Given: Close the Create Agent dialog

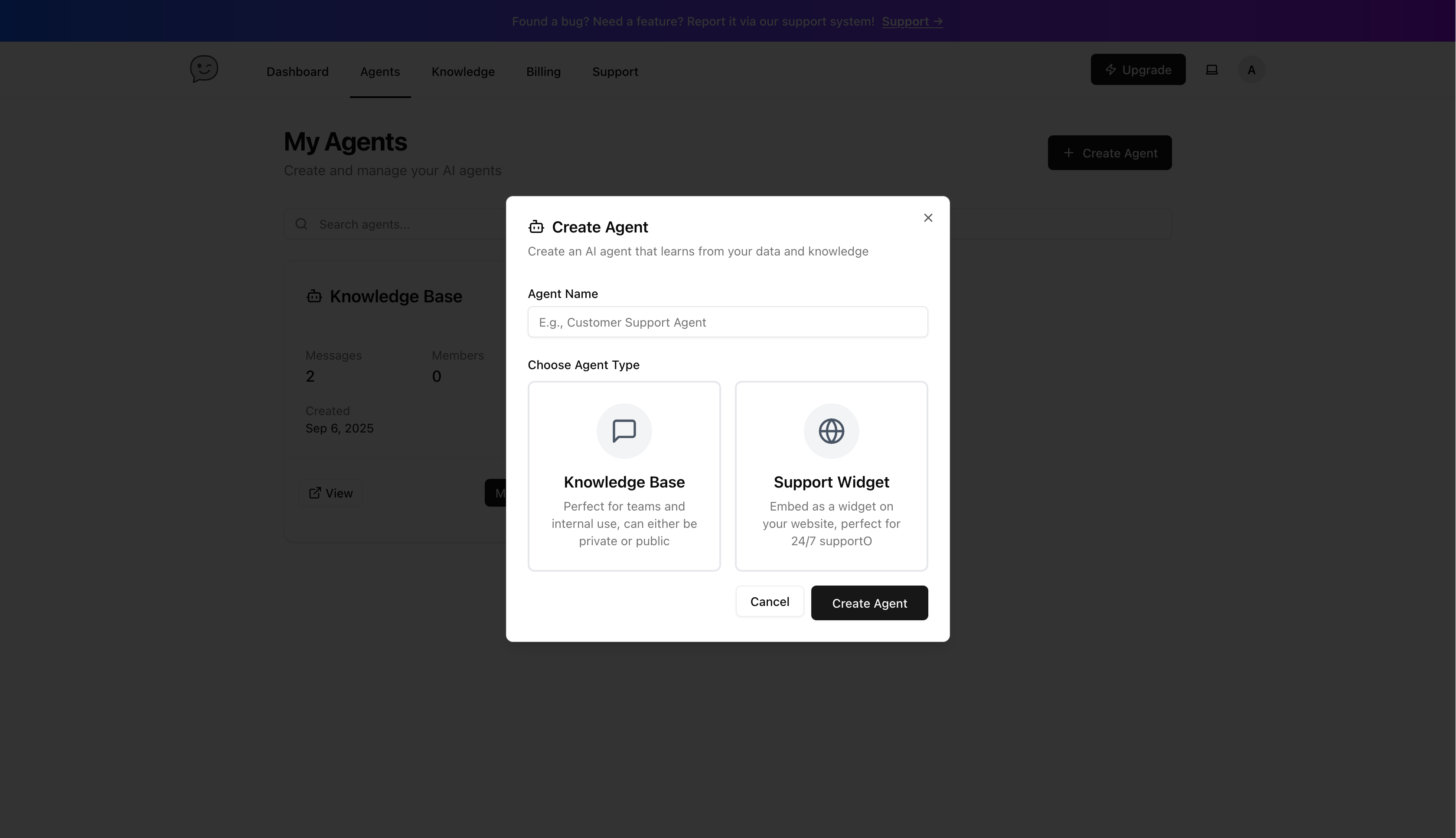Looking at the screenshot, I should (x=928, y=218).
